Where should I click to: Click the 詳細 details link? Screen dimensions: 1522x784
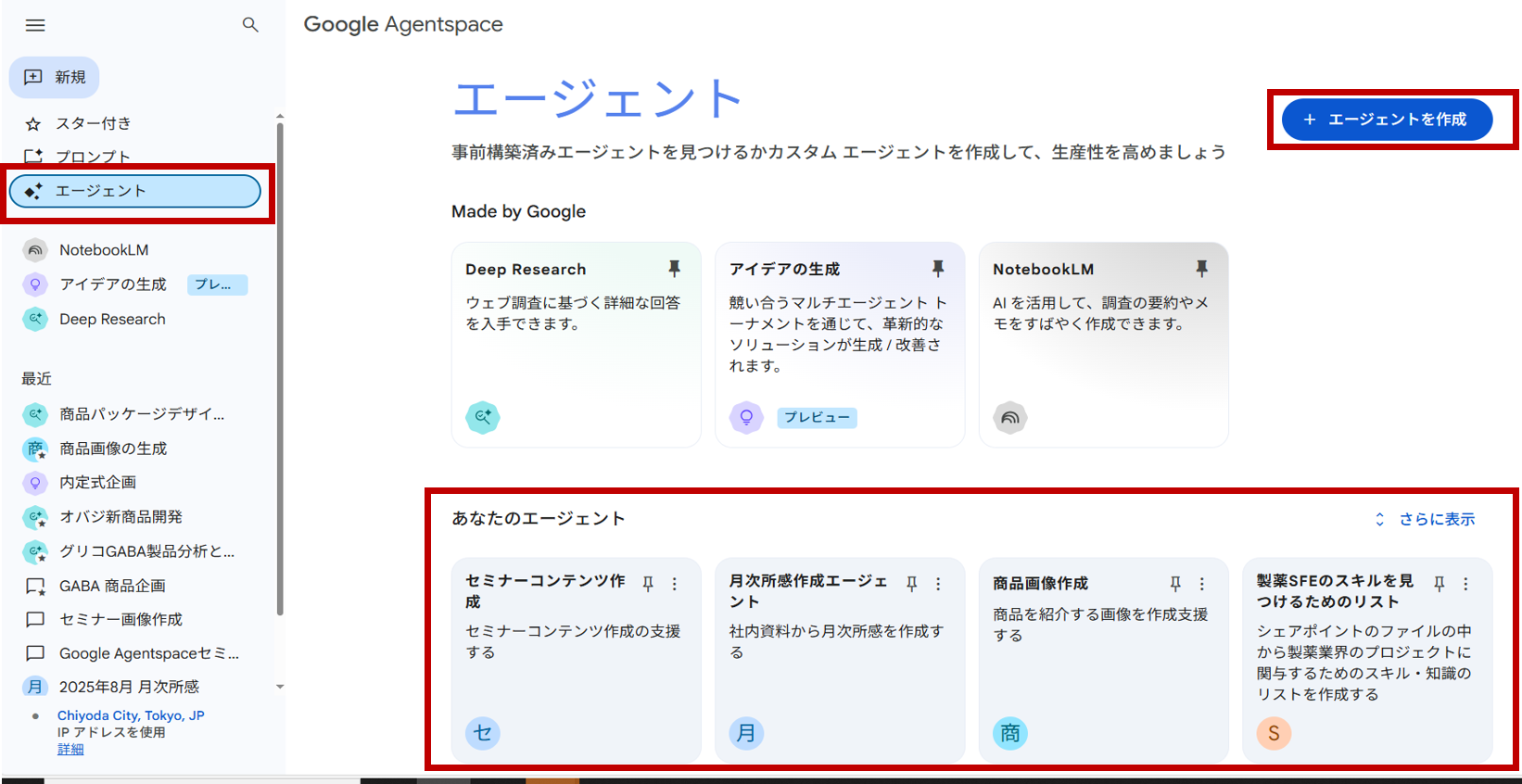point(70,749)
